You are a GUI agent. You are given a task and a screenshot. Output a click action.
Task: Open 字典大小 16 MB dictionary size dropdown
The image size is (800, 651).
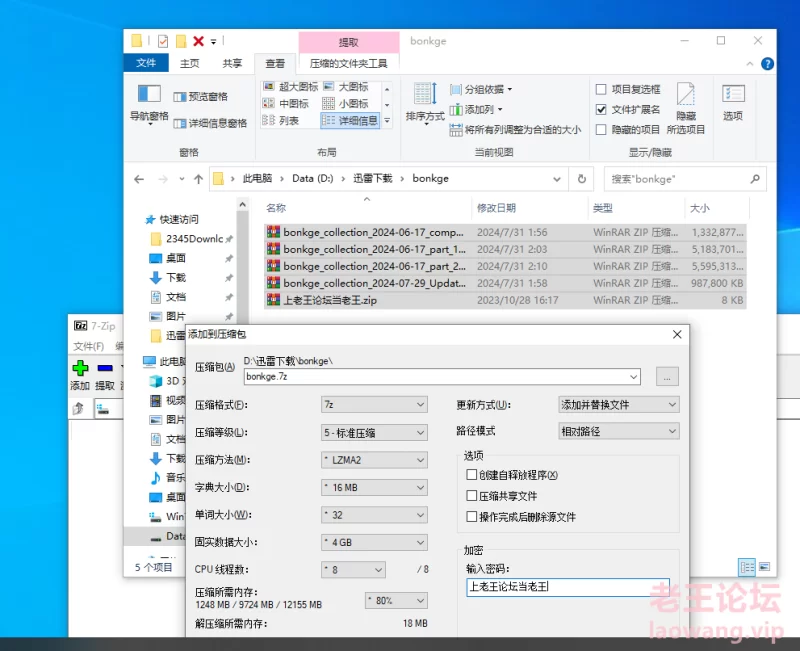pyautogui.click(x=374, y=488)
